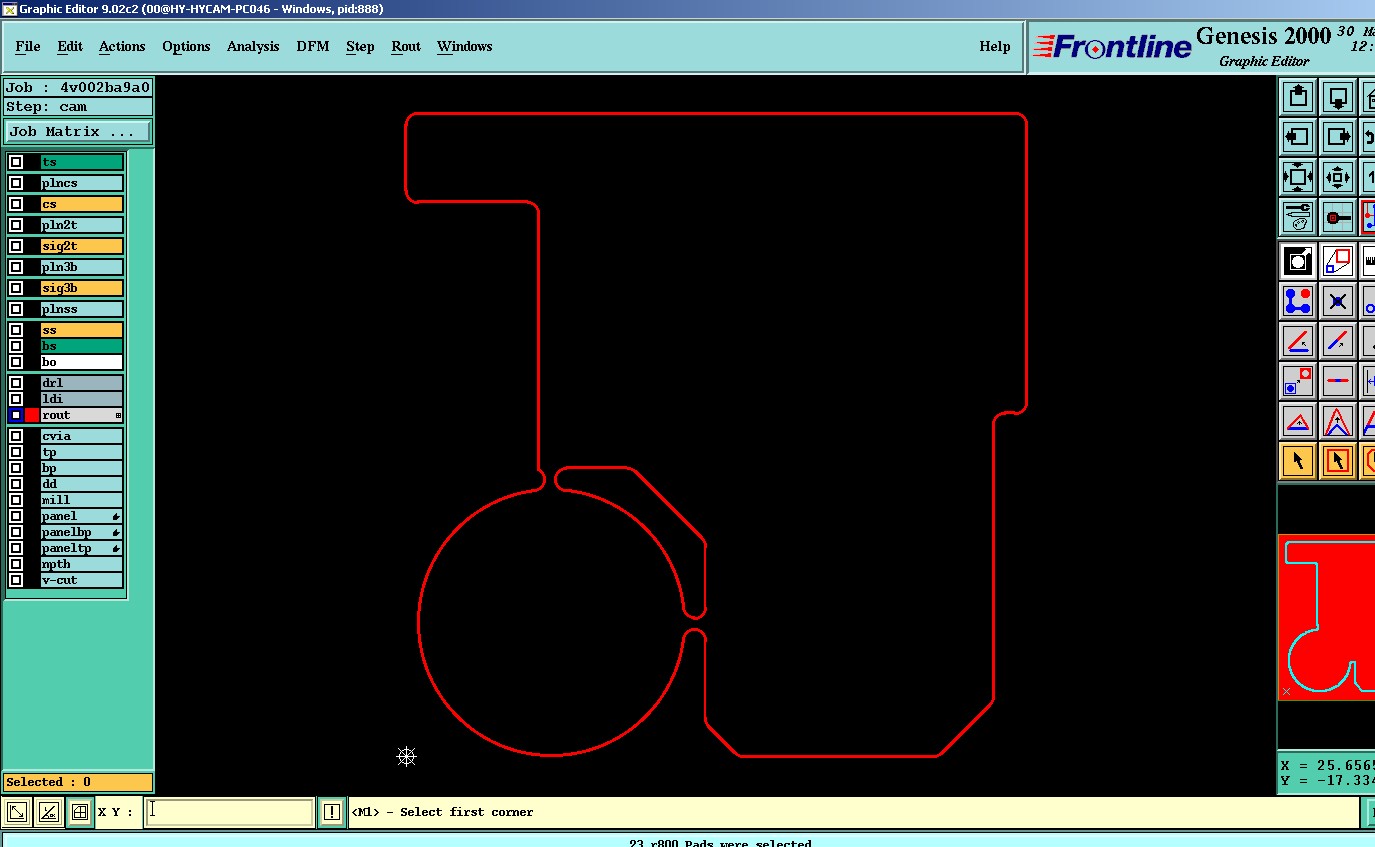Click the pan down arrow icon
Screen dimensions: 1375x847
1338,97
